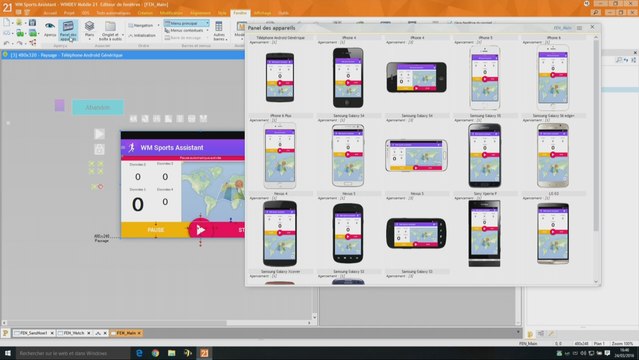Open File Explorer from the taskbar
The image size is (639, 360).
(172, 353)
